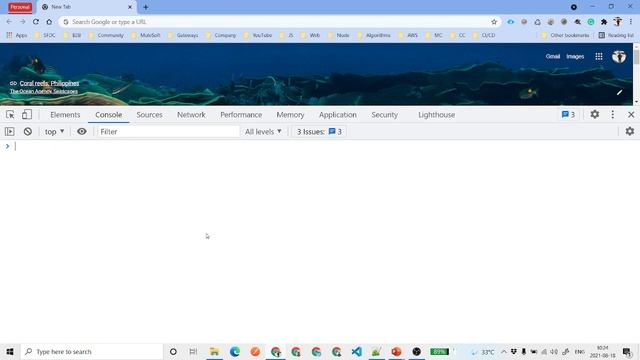Viewport: 640px width, 360px height.
Task: Open the Elements tab
Action: coord(65,115)
